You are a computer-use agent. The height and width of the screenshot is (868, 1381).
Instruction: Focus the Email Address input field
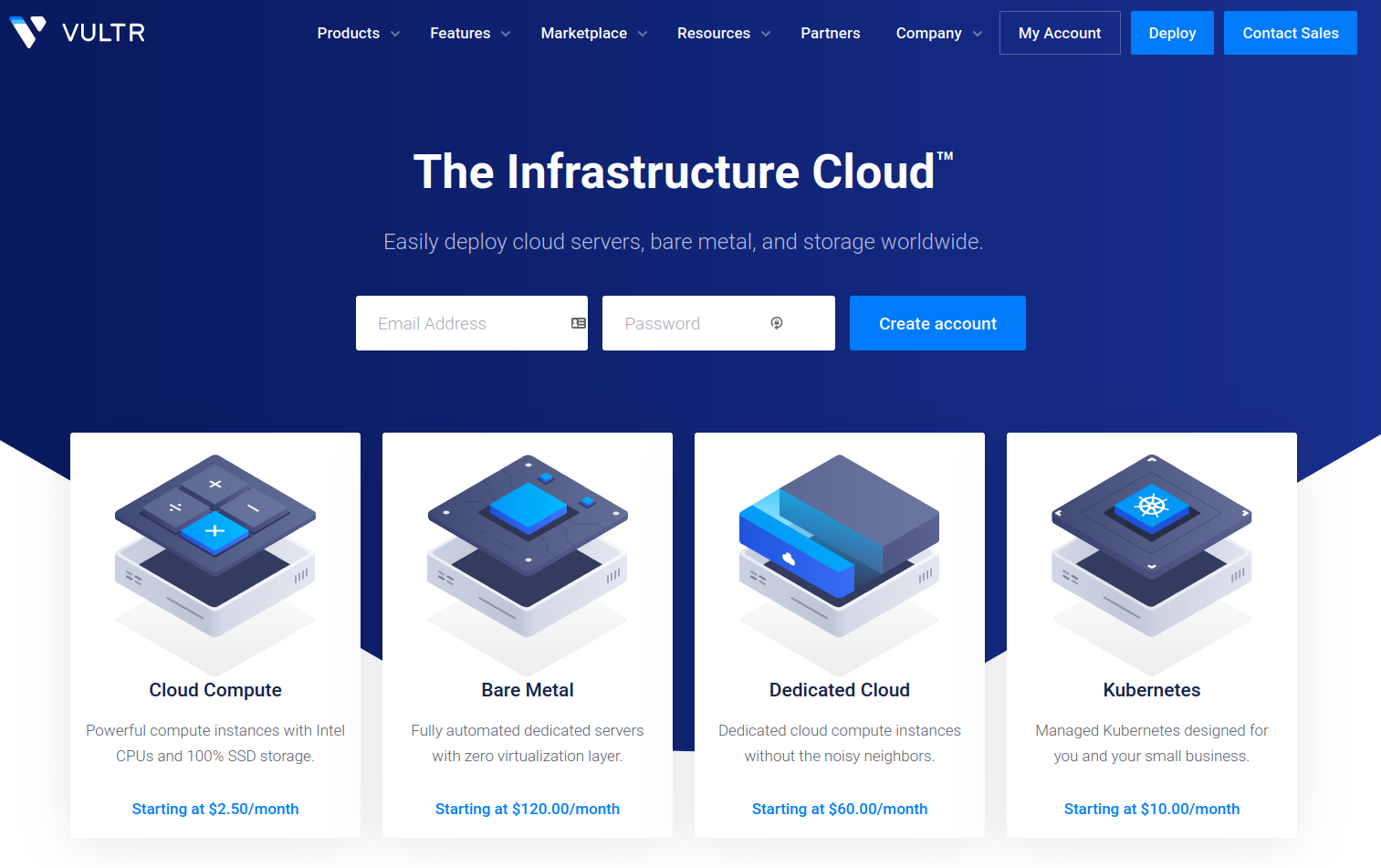pos(472,323)
